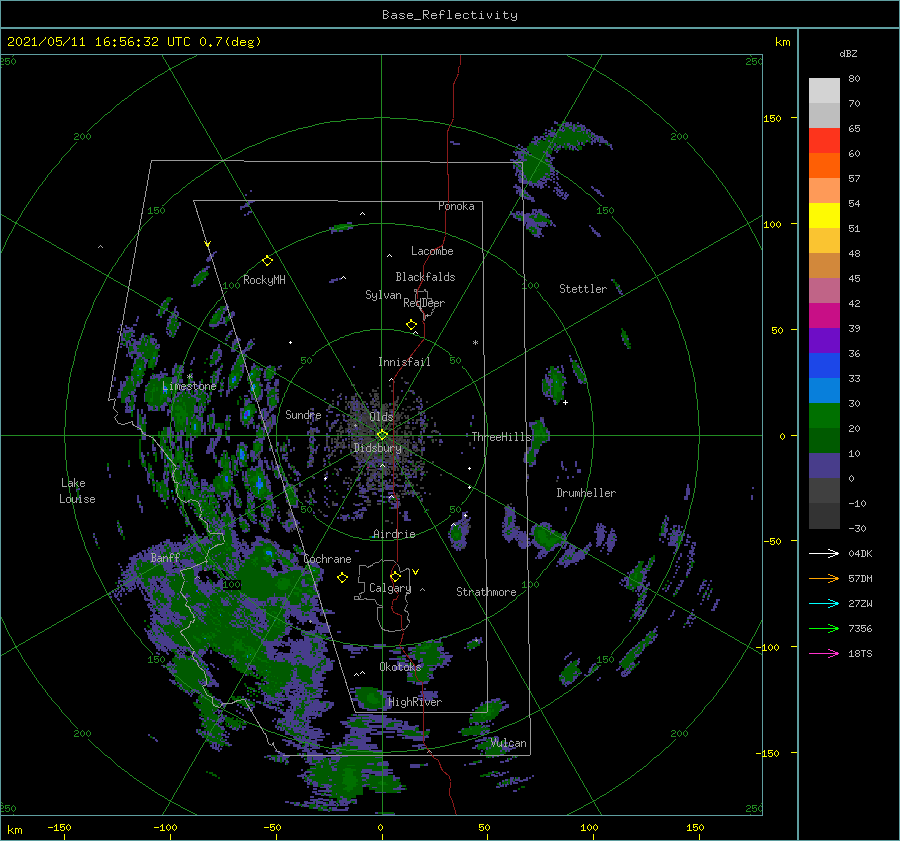Click the Limestone label
This screenshot has width=900, height=841.
pos(189,386)
